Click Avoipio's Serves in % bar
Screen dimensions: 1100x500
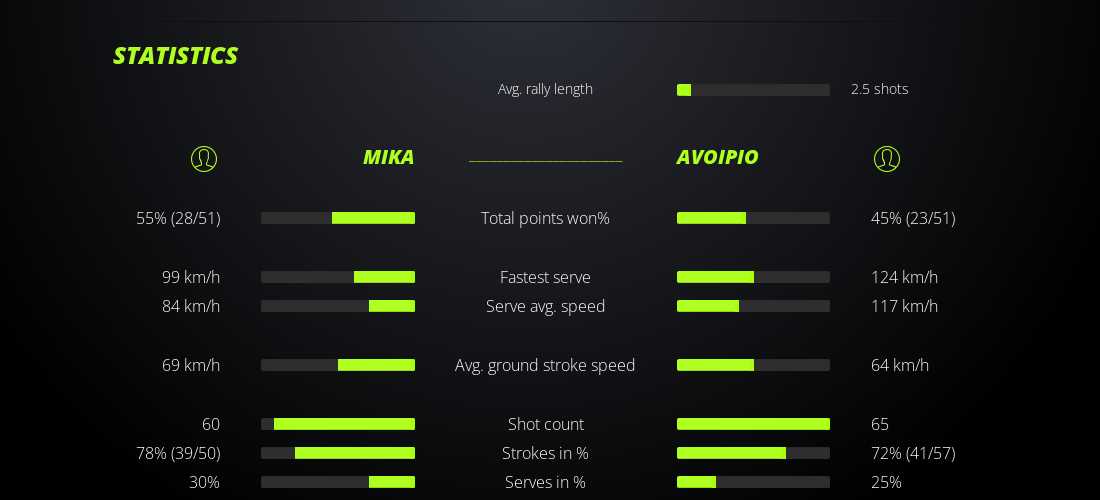(753, 482)
